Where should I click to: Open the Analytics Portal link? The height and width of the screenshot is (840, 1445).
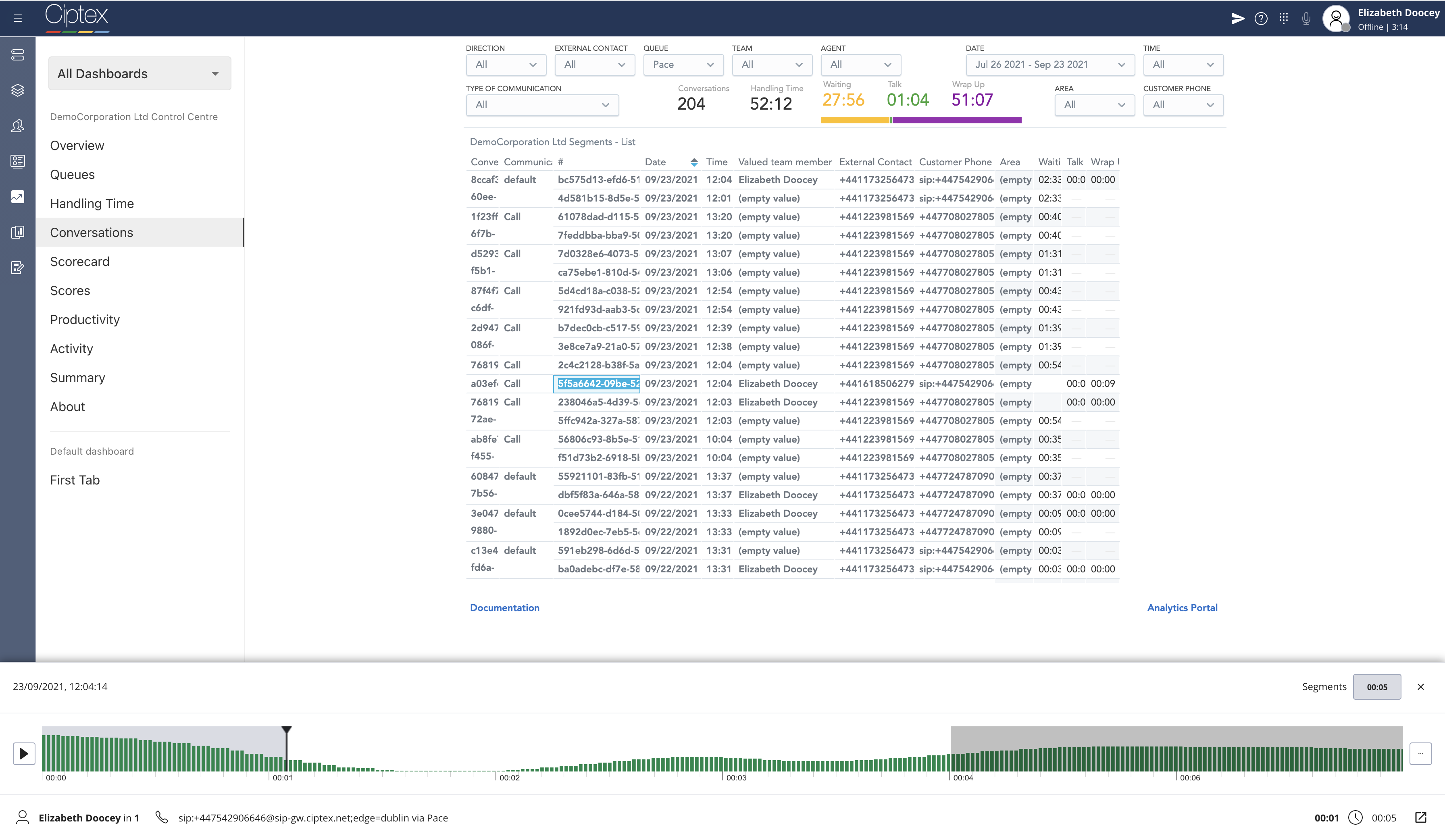click(1182, 608)
